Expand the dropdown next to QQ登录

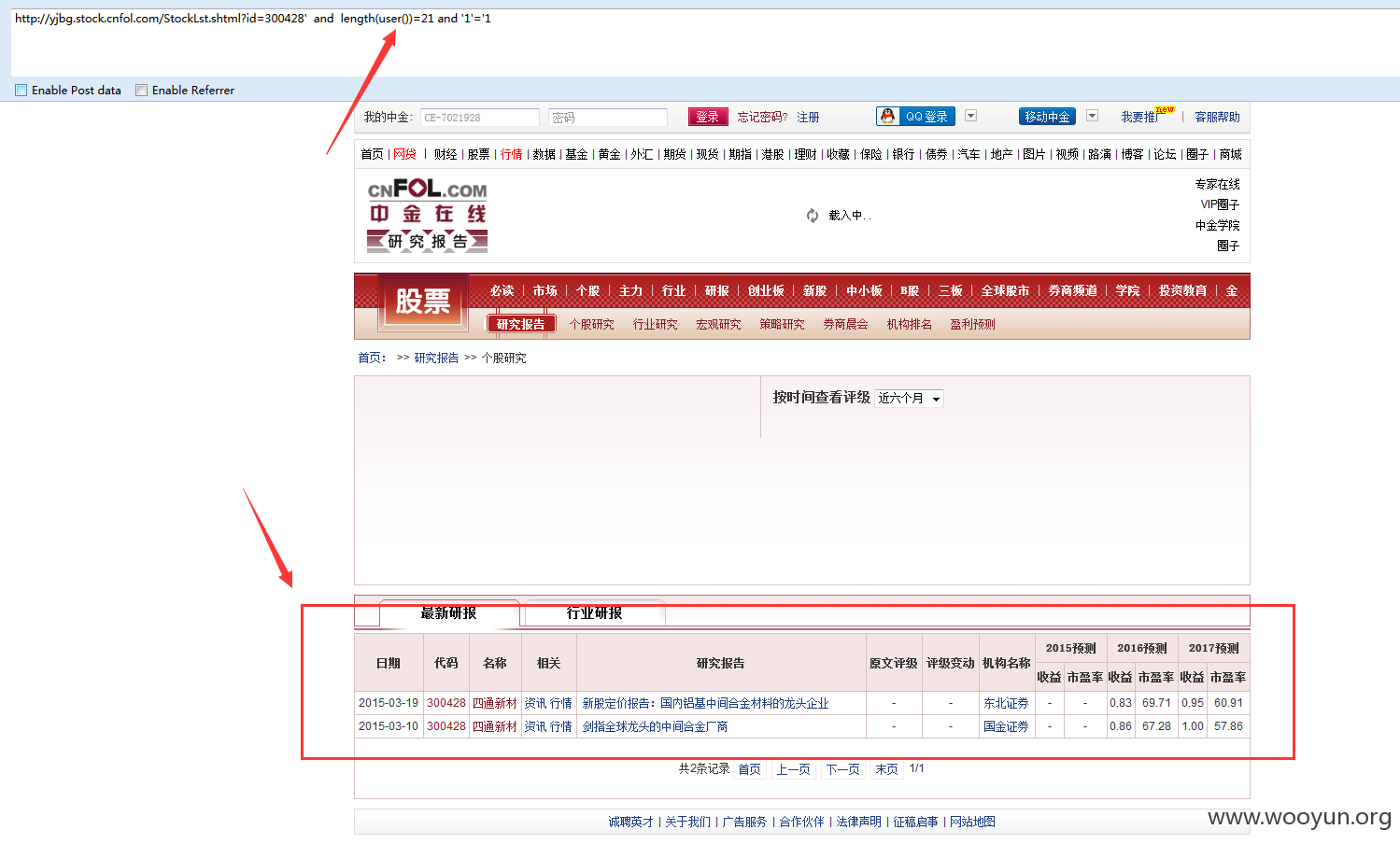970,116
